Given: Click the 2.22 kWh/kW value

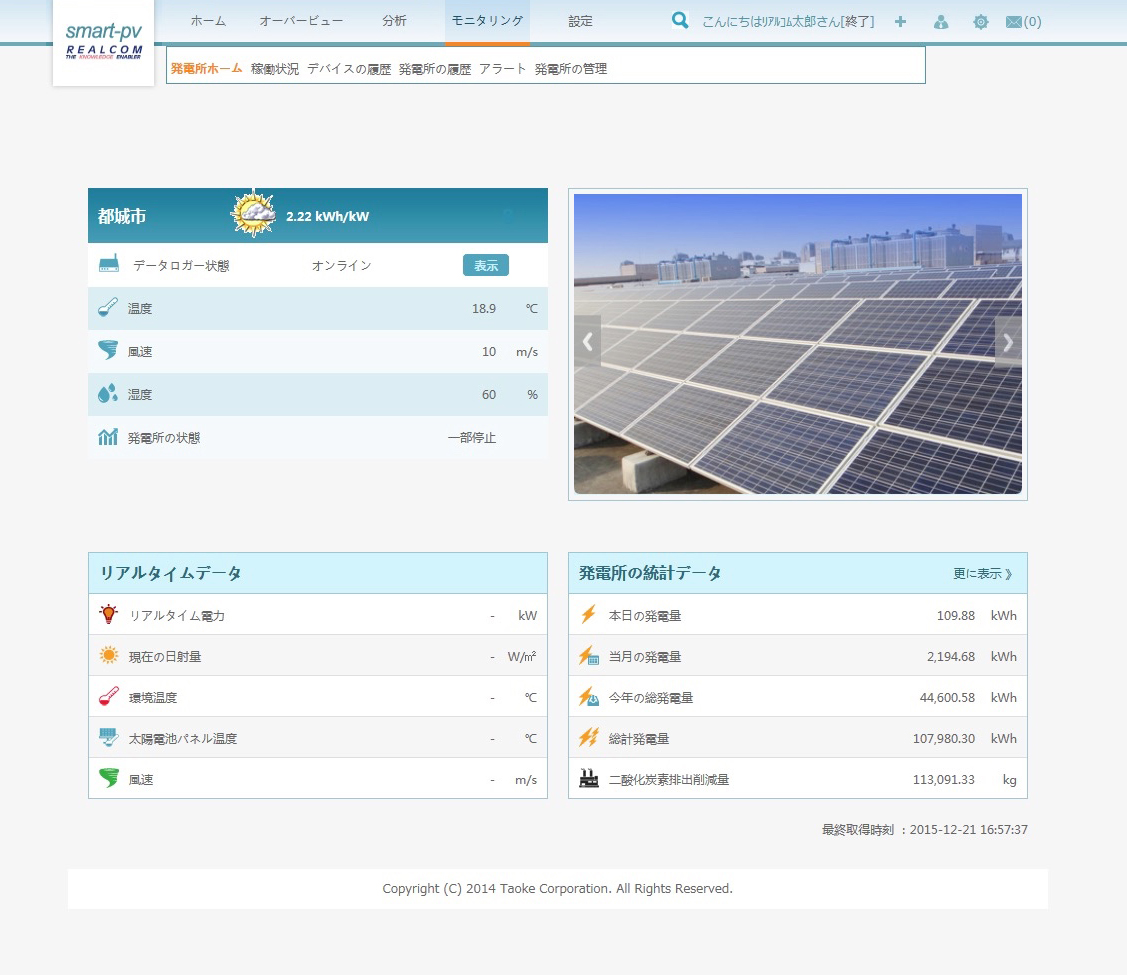Looking at the screenshot, I should [x=328, y=216].
